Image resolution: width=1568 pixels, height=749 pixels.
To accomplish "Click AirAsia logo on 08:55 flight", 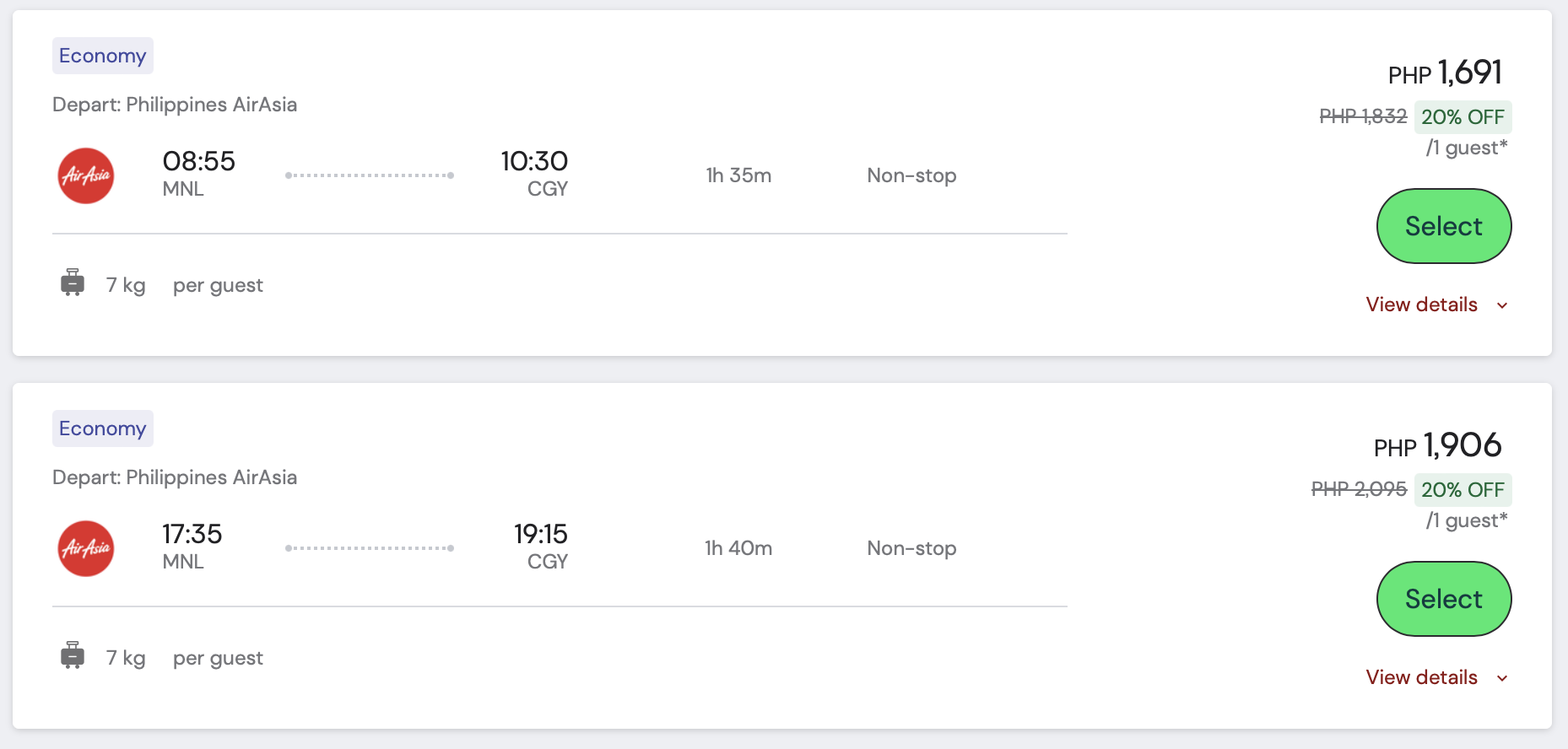I will [x=86, y=175].
